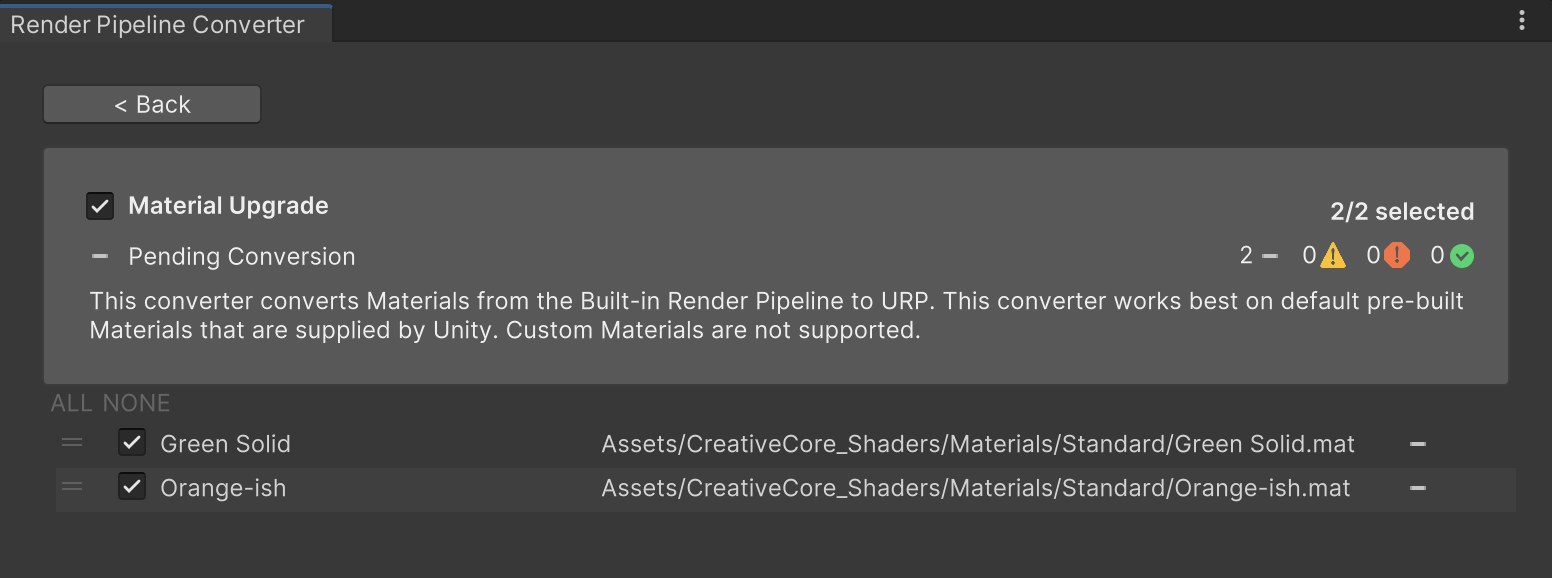1552x578 pixels.
Task: Deselect the Green Solid material checkbox
Action: (132, 443)
